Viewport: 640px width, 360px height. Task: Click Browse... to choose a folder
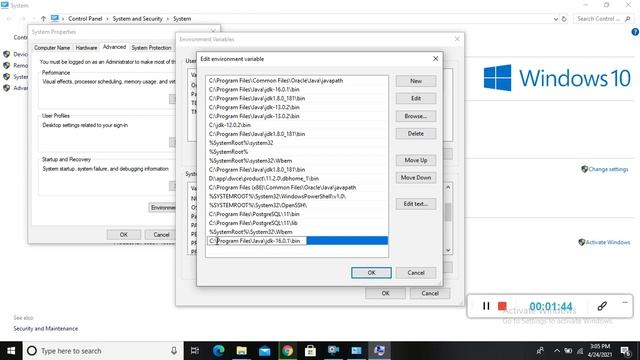tap(416, 116)
